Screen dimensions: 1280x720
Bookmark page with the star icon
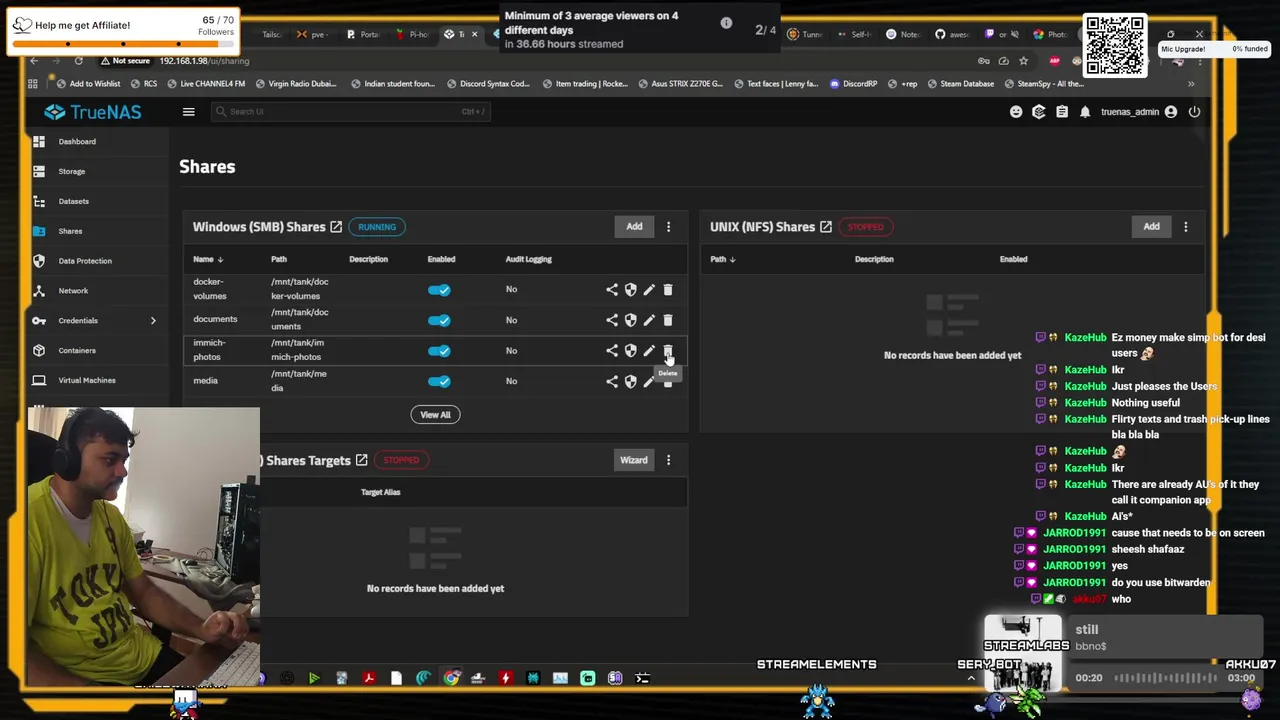pos(1022,61)
